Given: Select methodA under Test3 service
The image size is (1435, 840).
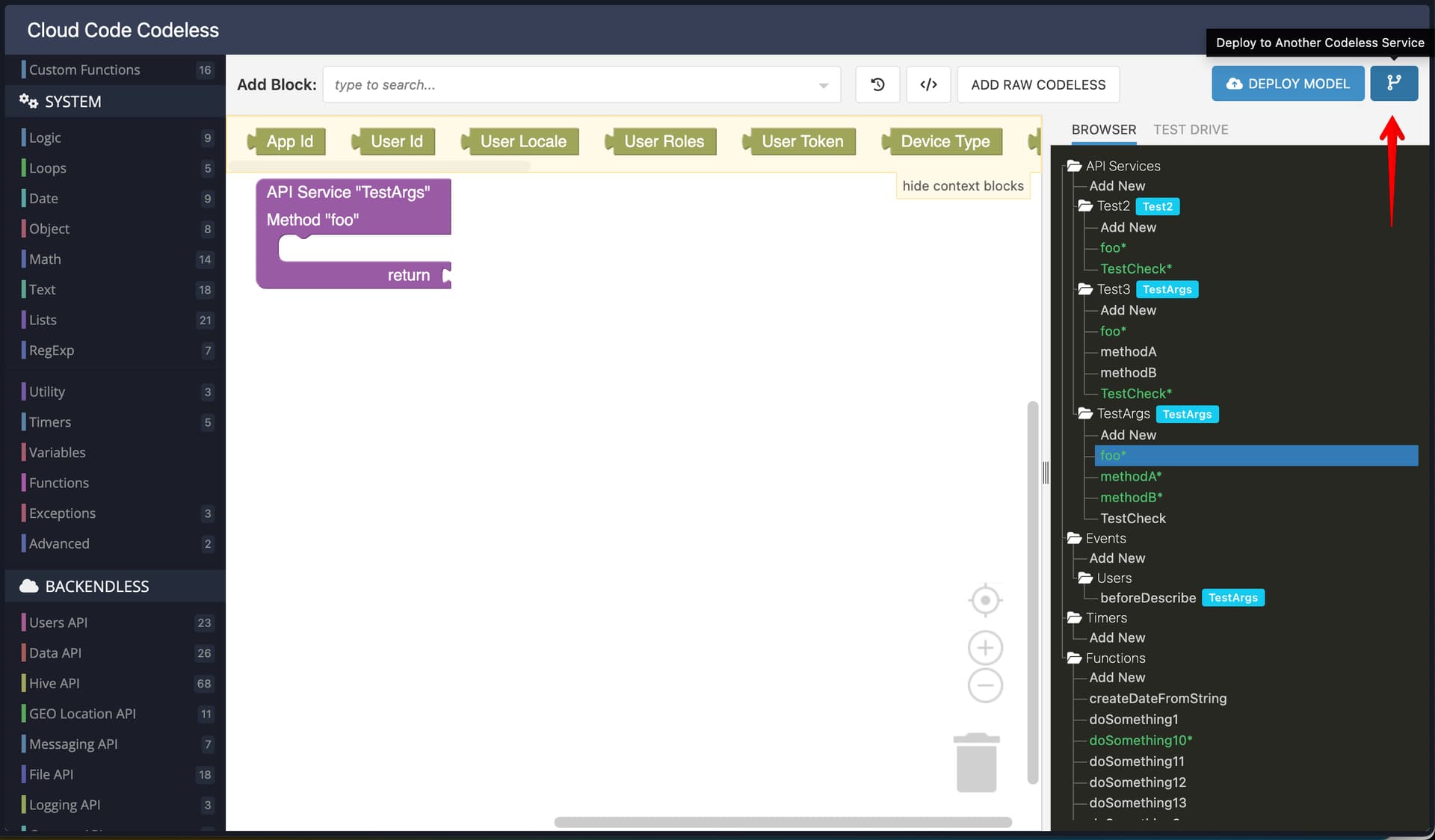Looking at the screenshot, I should pos(1128,351).
